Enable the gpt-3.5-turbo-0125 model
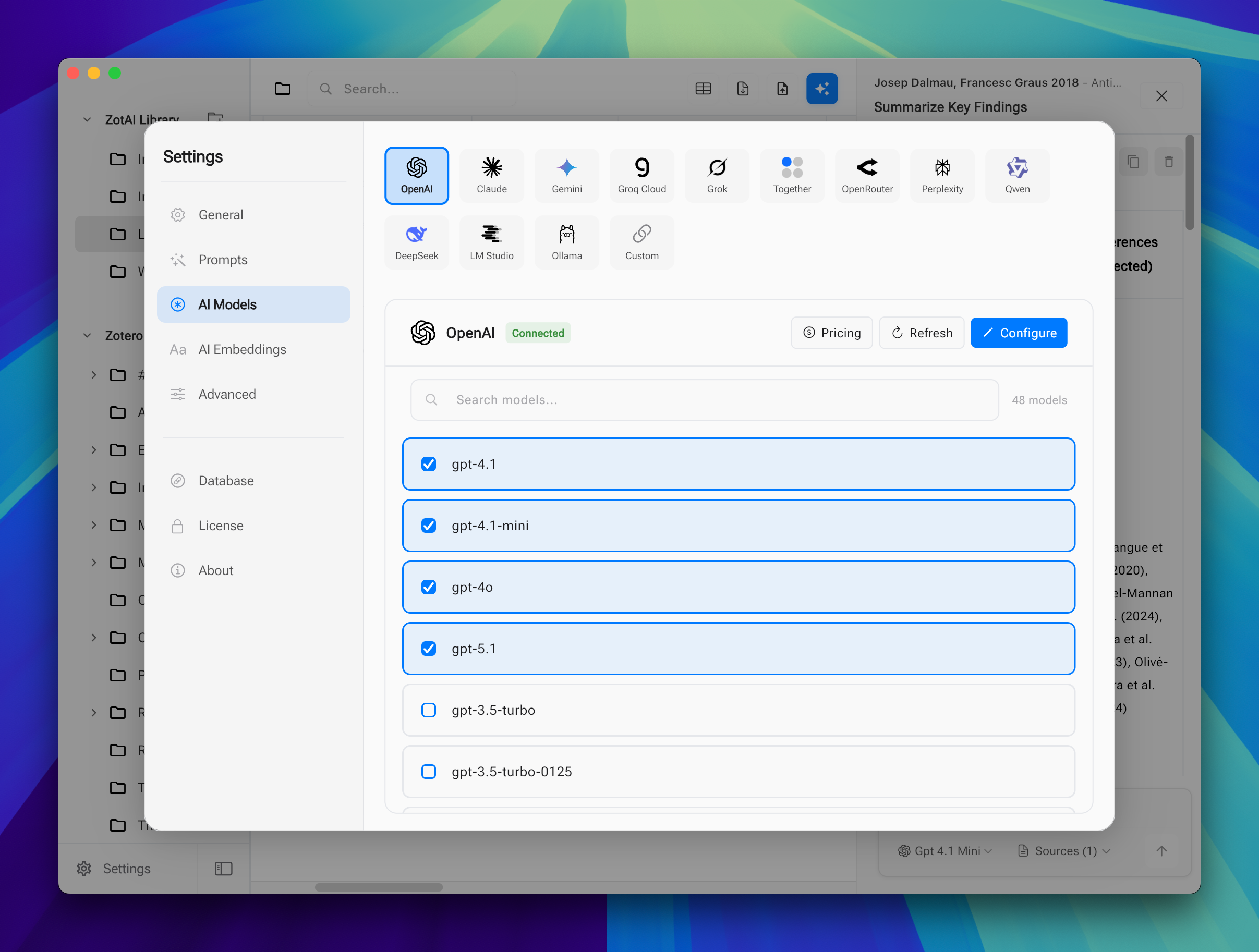Screen dimensions: 1259x952 click(429, 772)
